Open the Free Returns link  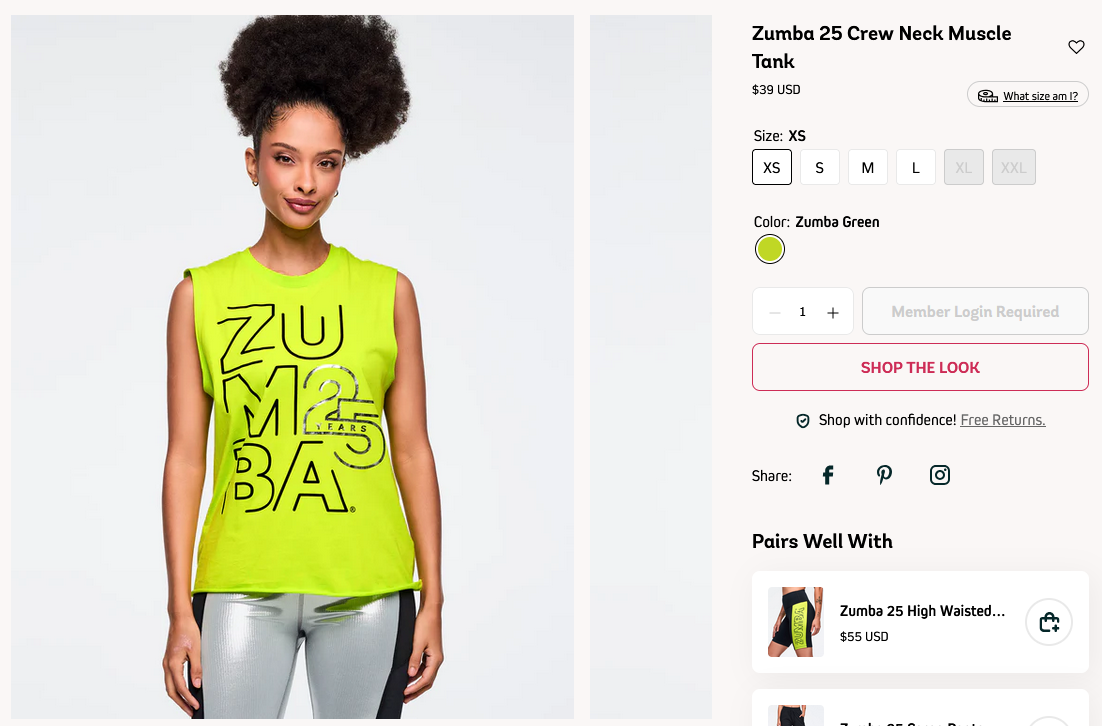1003,420
